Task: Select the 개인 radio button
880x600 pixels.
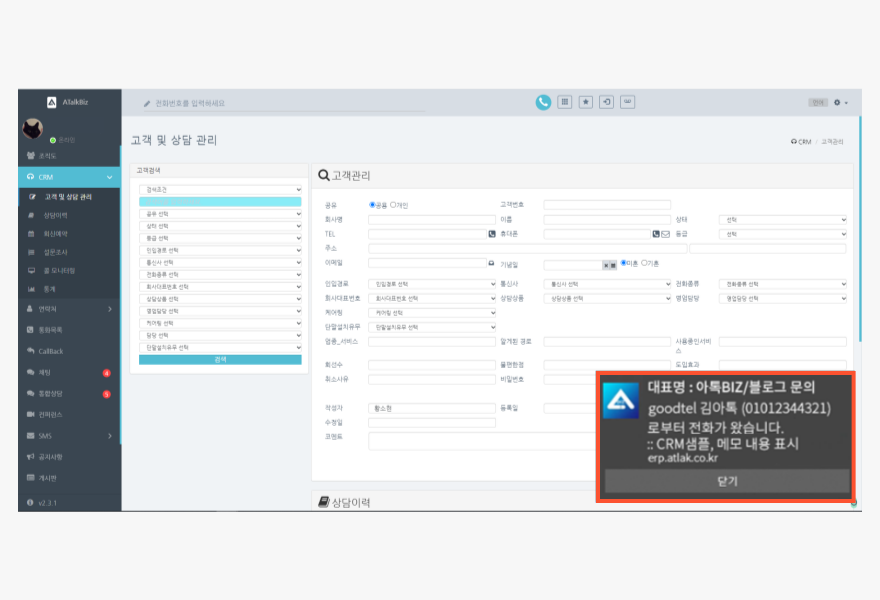Action: [393, 205]
